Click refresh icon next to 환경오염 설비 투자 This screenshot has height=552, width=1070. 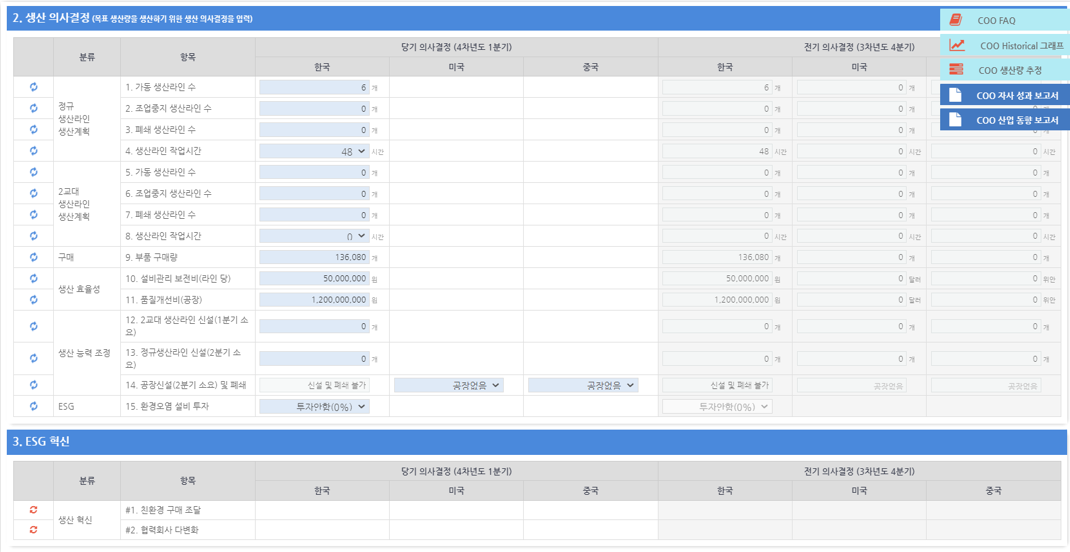(x=33, y=406)
